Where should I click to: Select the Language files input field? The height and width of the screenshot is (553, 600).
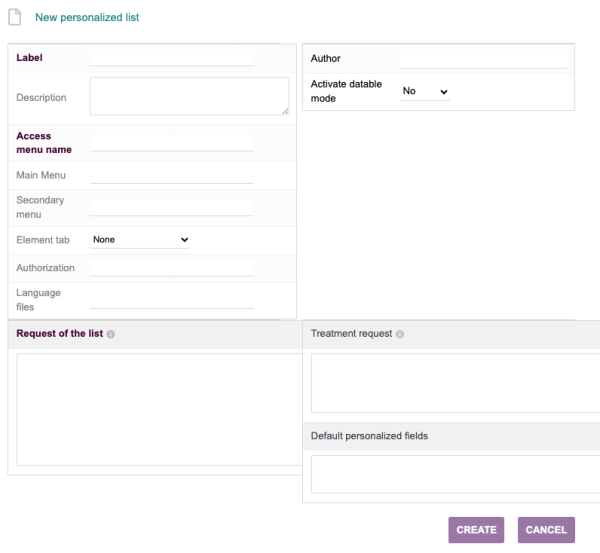click(x=172, y=299)
